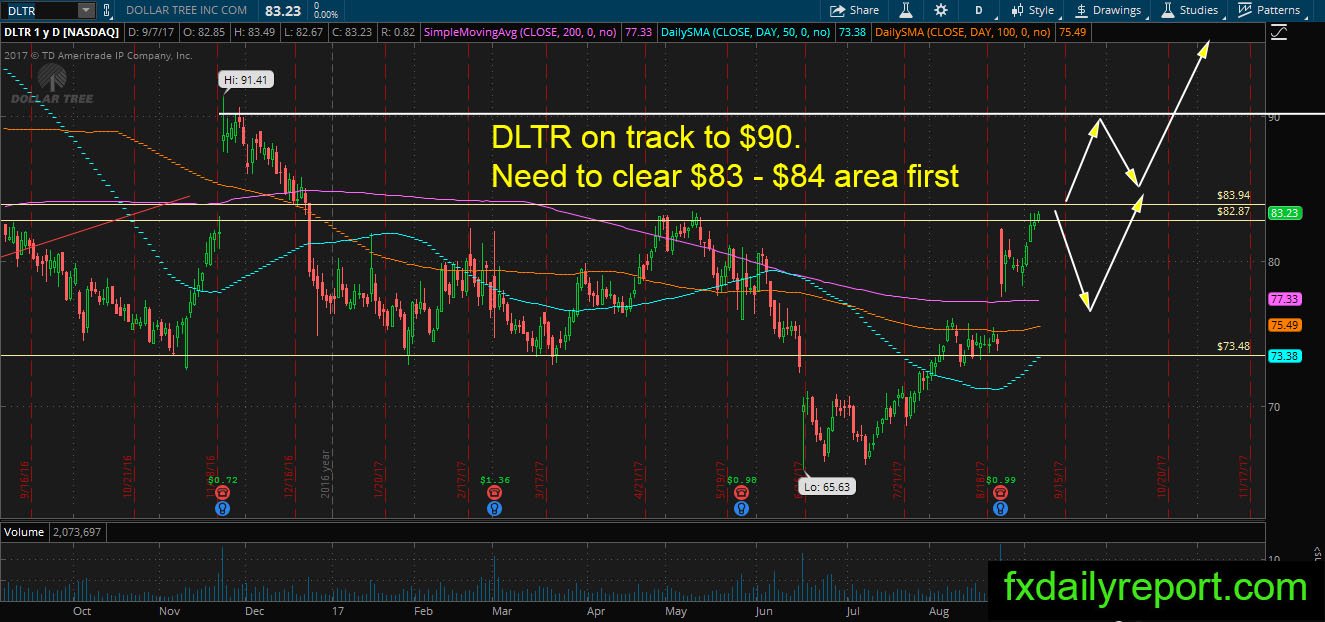Change the D timeframe selector
Viewport: 1325px width, 622px height.
[x=978, y=10]
